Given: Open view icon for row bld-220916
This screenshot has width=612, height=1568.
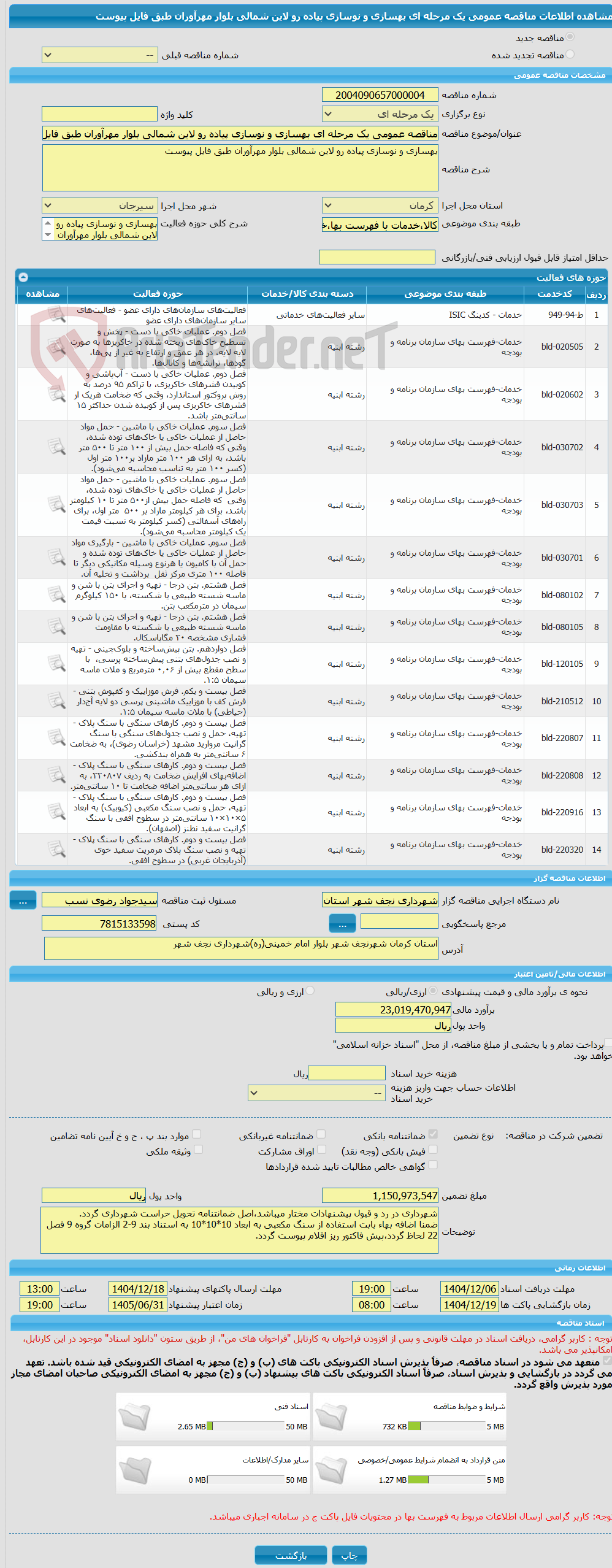Looking at the screenshot, I should pos(56,812).
